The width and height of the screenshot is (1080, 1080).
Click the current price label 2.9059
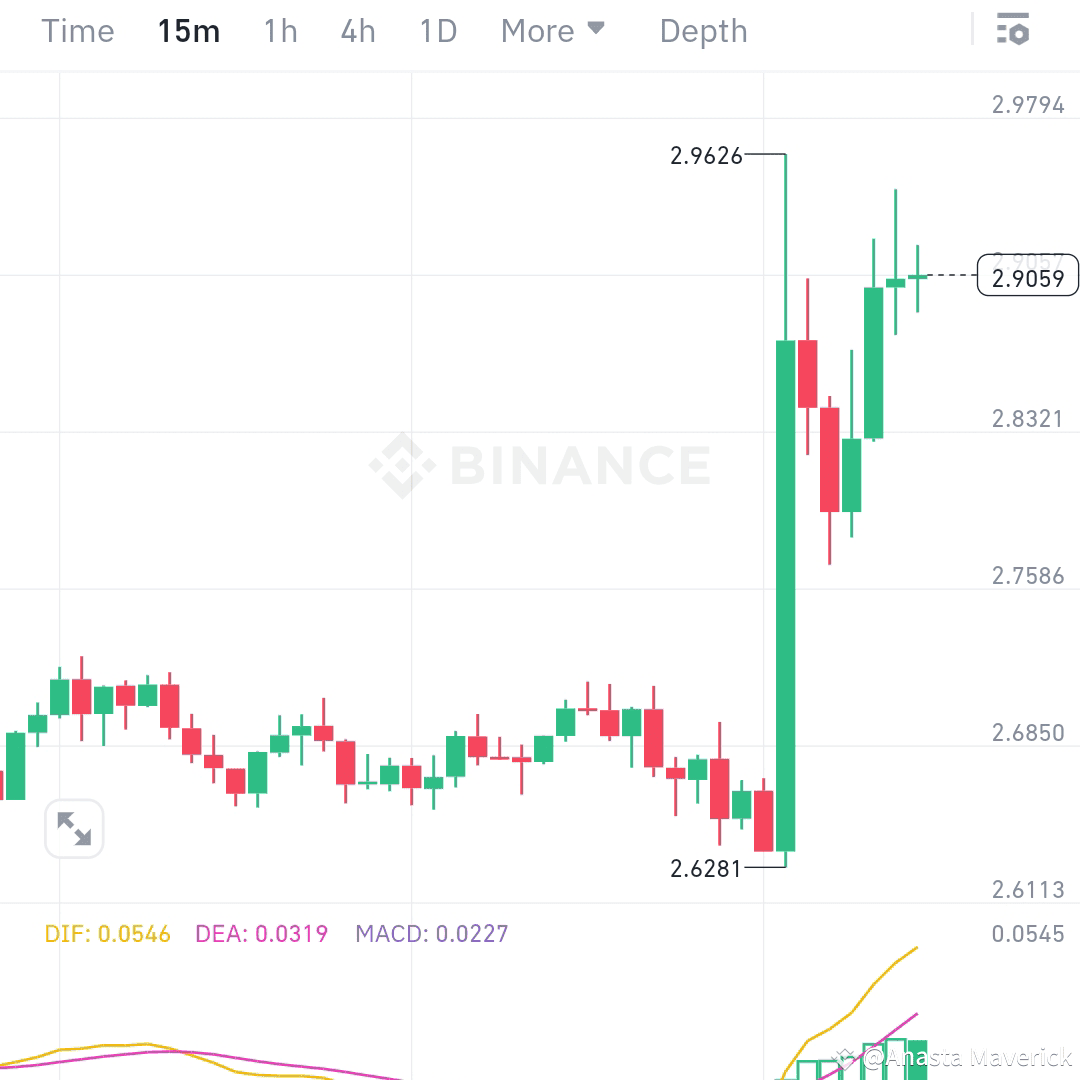[x=1028, y=276]
